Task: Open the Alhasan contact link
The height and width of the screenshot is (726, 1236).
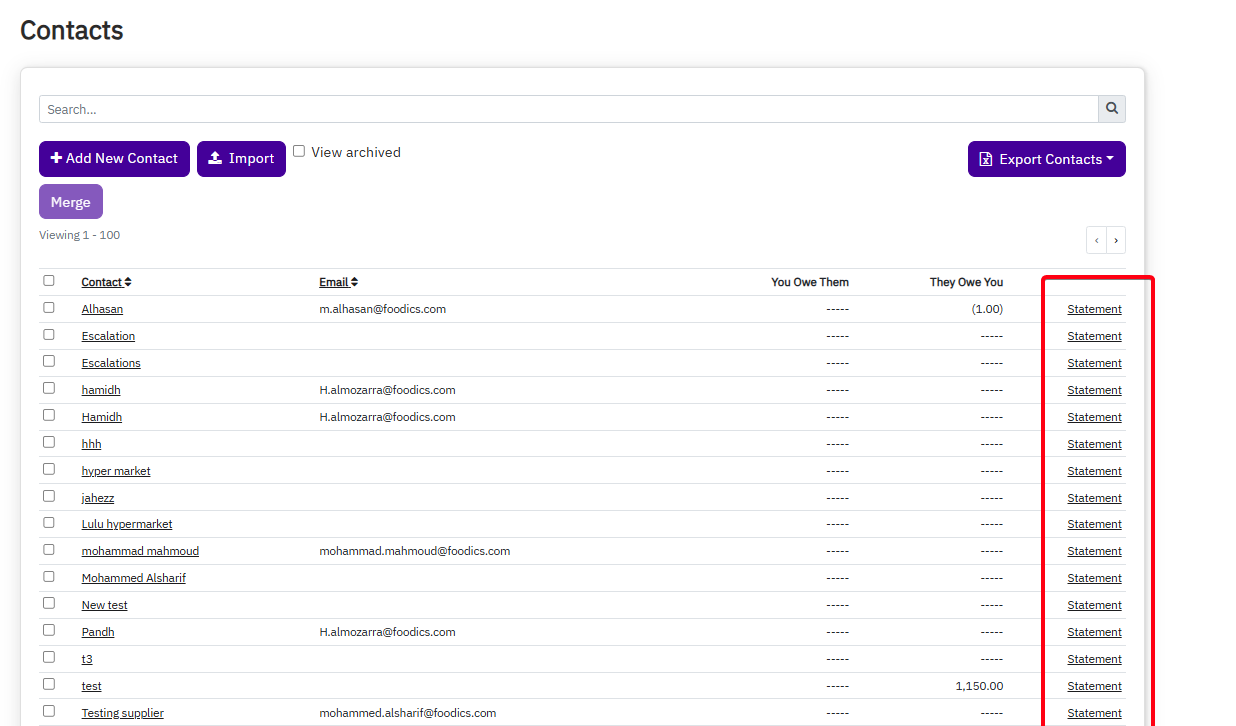Action: point(102,309)
